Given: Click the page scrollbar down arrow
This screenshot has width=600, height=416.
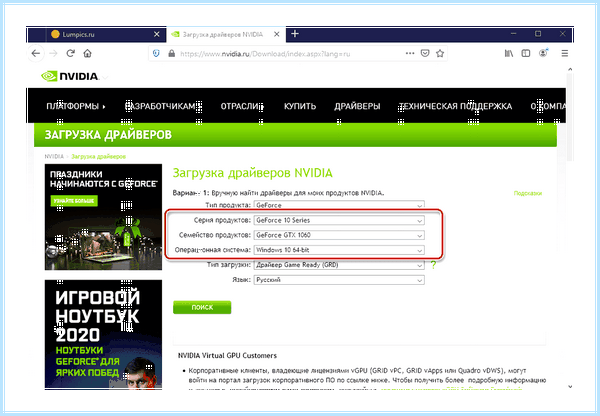Looking at the screenshot, I should [570, 387].
